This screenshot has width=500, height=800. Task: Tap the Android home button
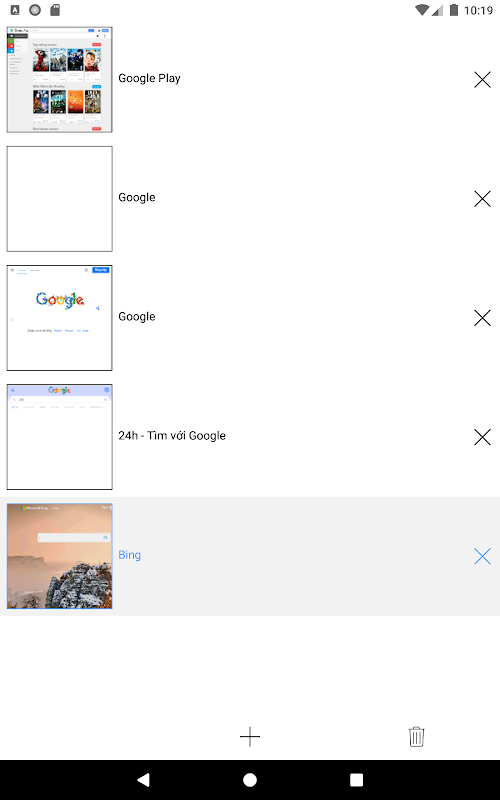click(x=250, y=780)
